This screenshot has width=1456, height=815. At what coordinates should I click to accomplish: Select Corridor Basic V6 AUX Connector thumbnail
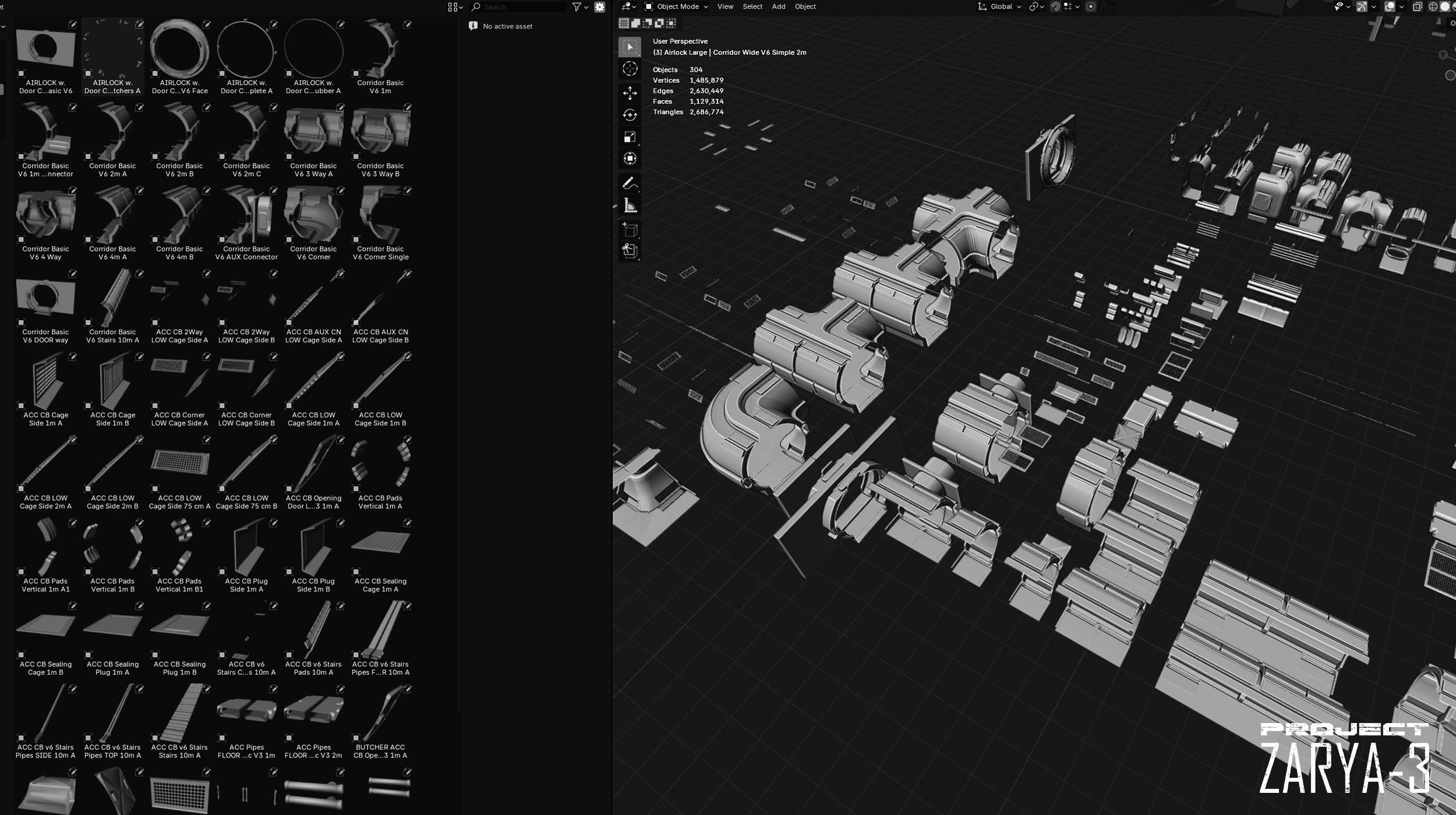[x=246, y=214]
